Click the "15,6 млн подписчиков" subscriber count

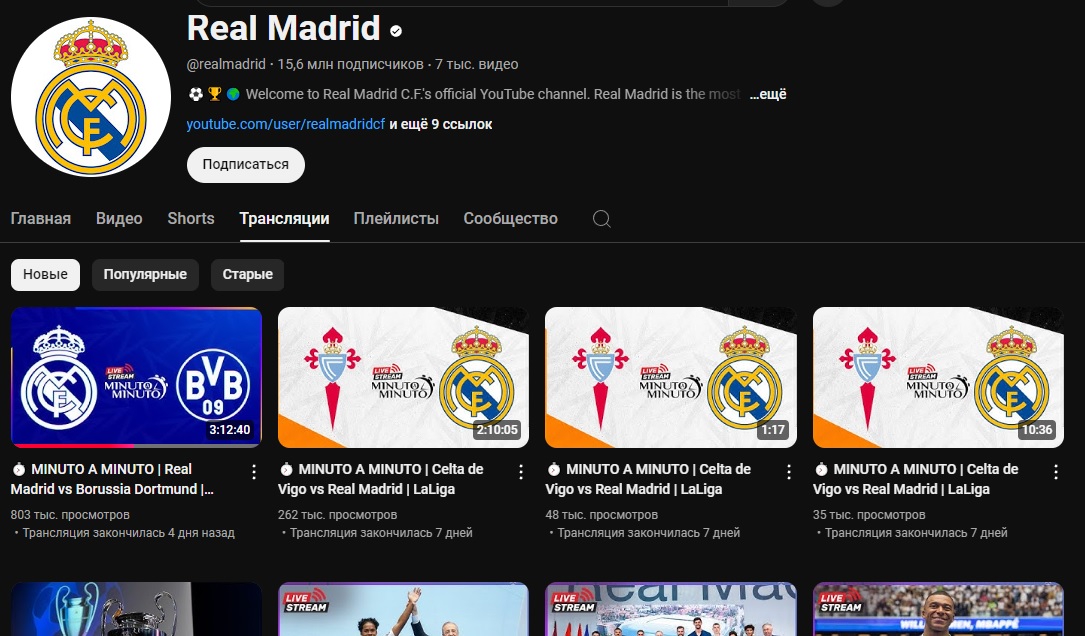click(350, 64)
